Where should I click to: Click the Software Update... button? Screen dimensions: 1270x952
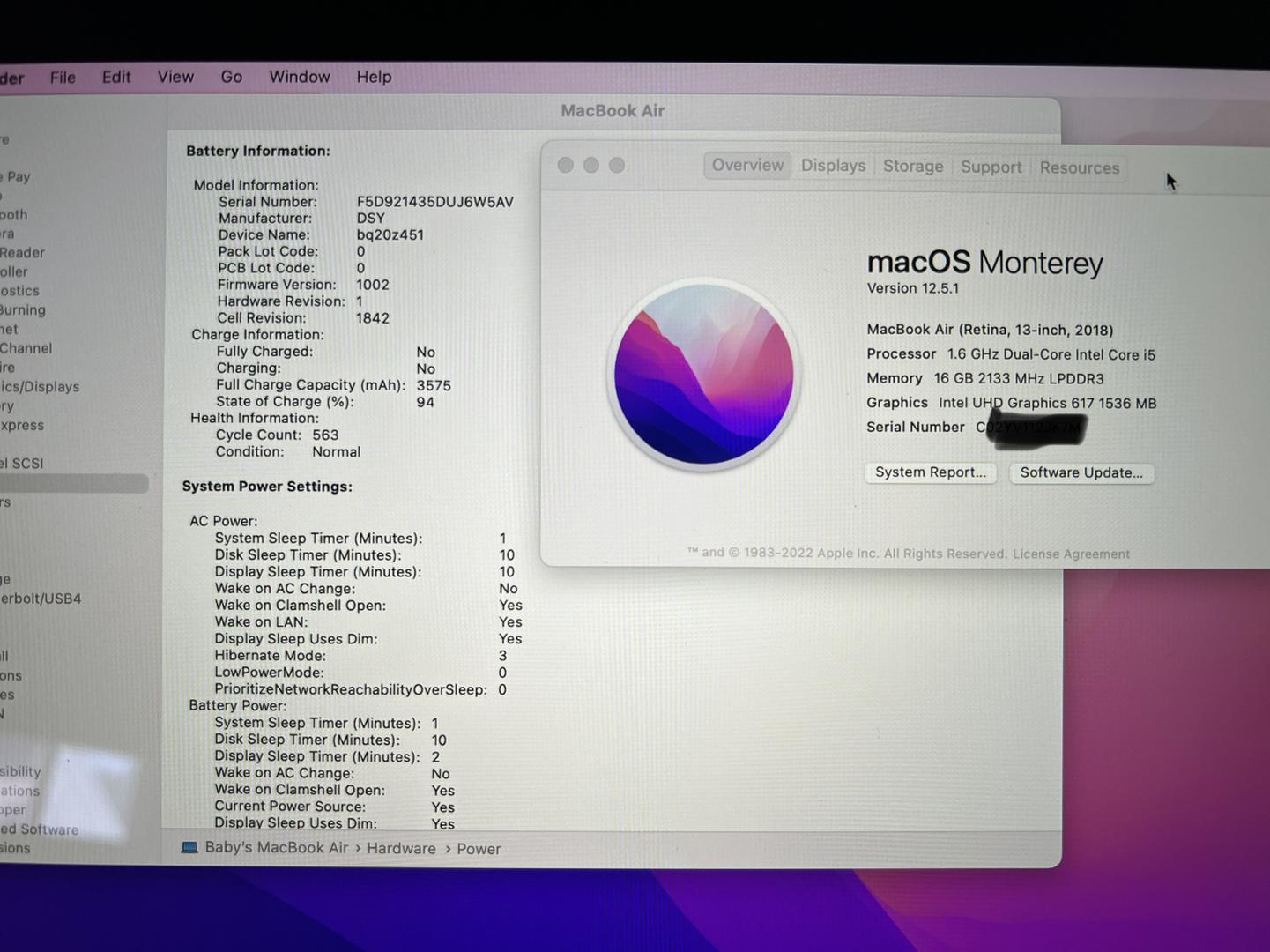(x=1081, y=472)
